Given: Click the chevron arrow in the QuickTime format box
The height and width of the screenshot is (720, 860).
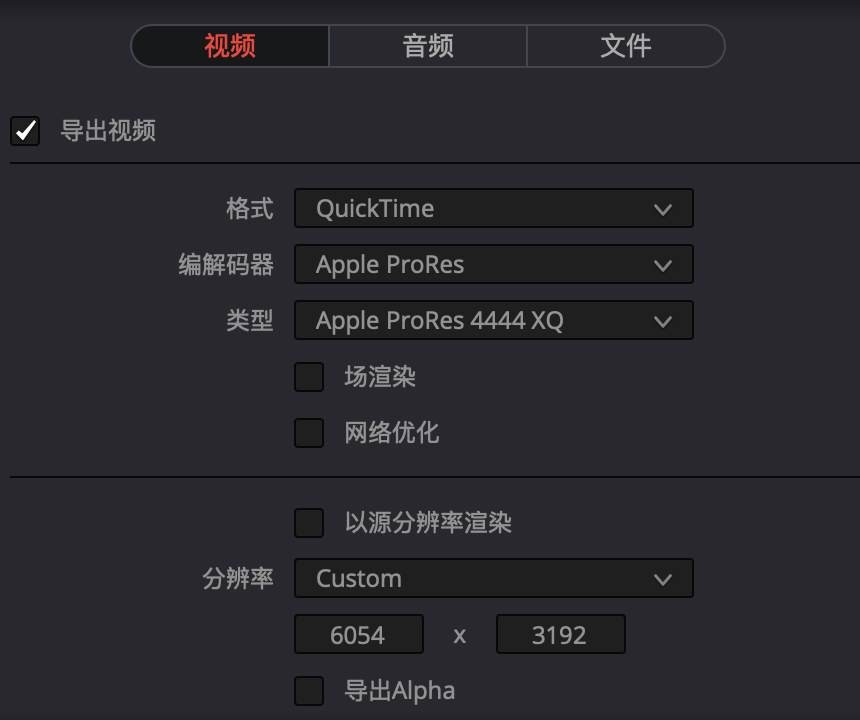Looking at the screenshot, I should point(661,209).
